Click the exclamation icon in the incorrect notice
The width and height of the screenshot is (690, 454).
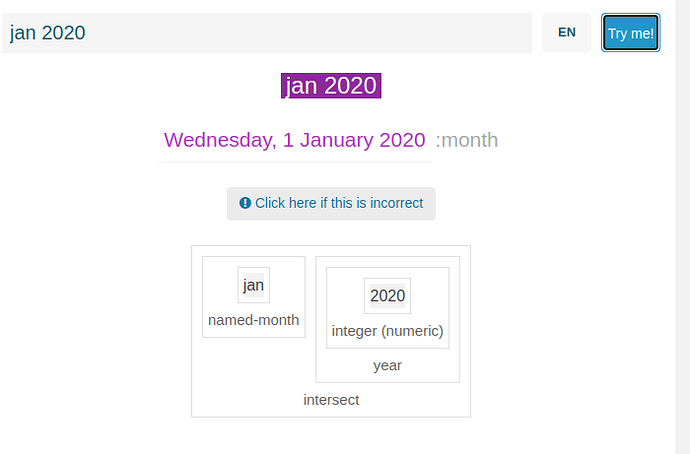(x=245, y=203)
